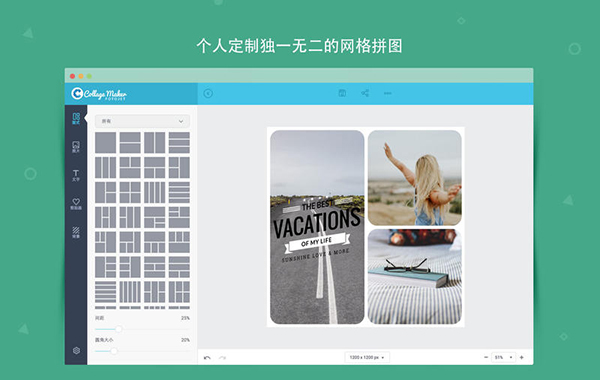Click the 间距 spacing label
Screen dimensions: 600x380
coord(99,318)
